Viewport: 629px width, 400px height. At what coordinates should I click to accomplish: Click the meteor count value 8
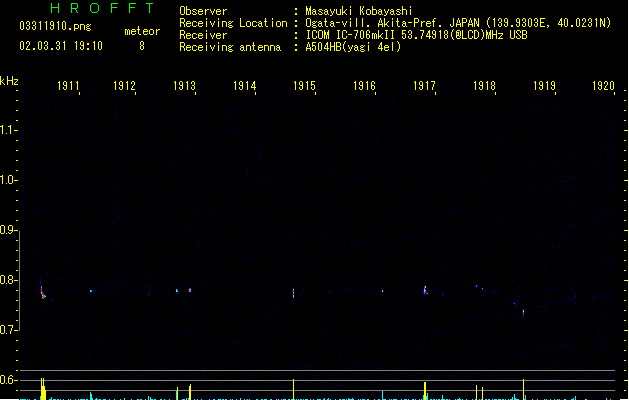[142, 46]
